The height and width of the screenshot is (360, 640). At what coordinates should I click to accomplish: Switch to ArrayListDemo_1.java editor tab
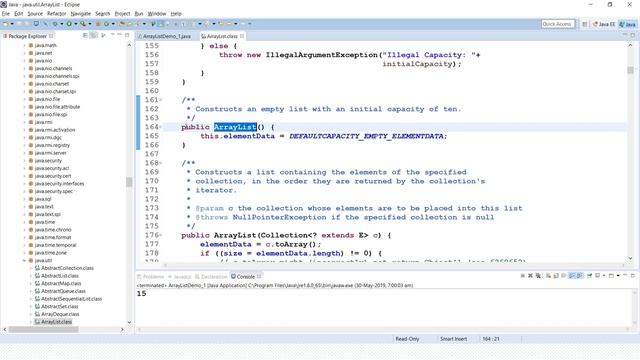point(164,36)
